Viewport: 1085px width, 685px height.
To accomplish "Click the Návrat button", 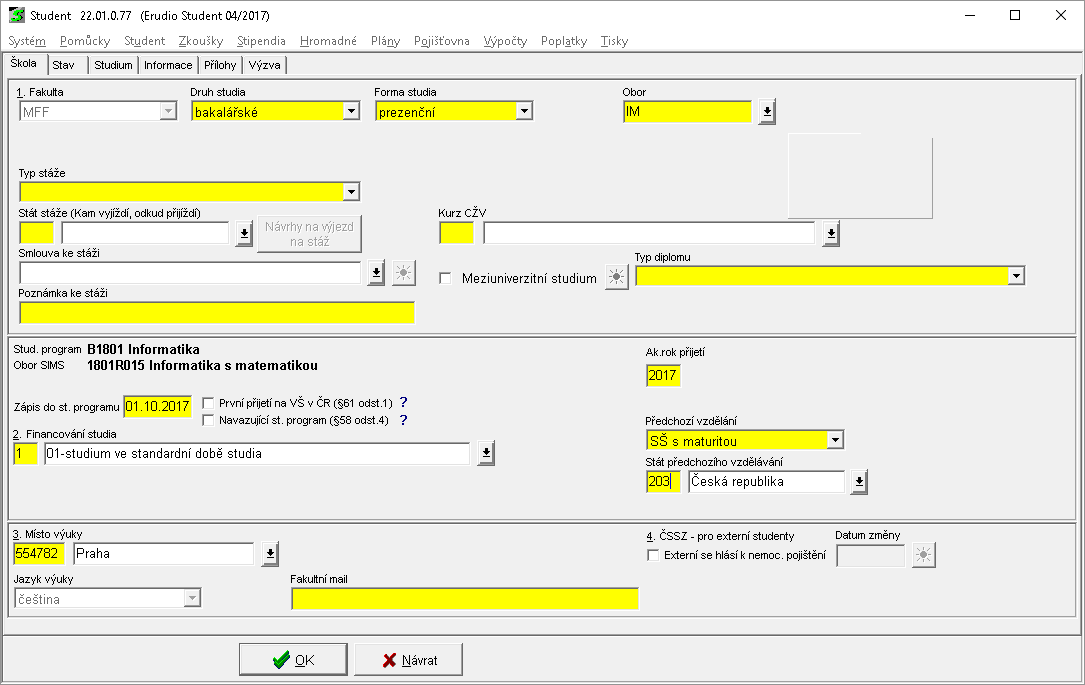I will [407, 660].
